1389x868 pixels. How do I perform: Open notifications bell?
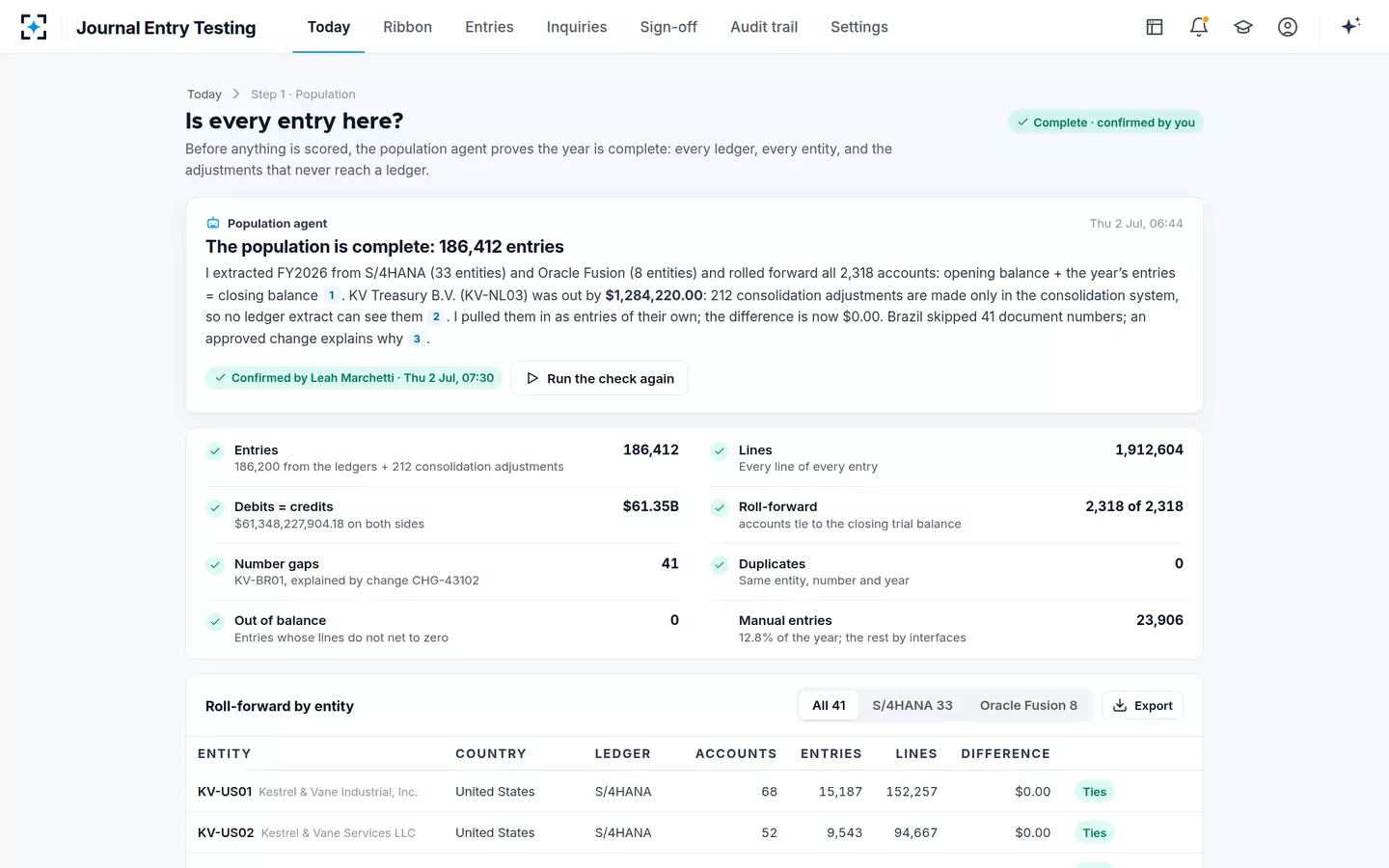1199,27
